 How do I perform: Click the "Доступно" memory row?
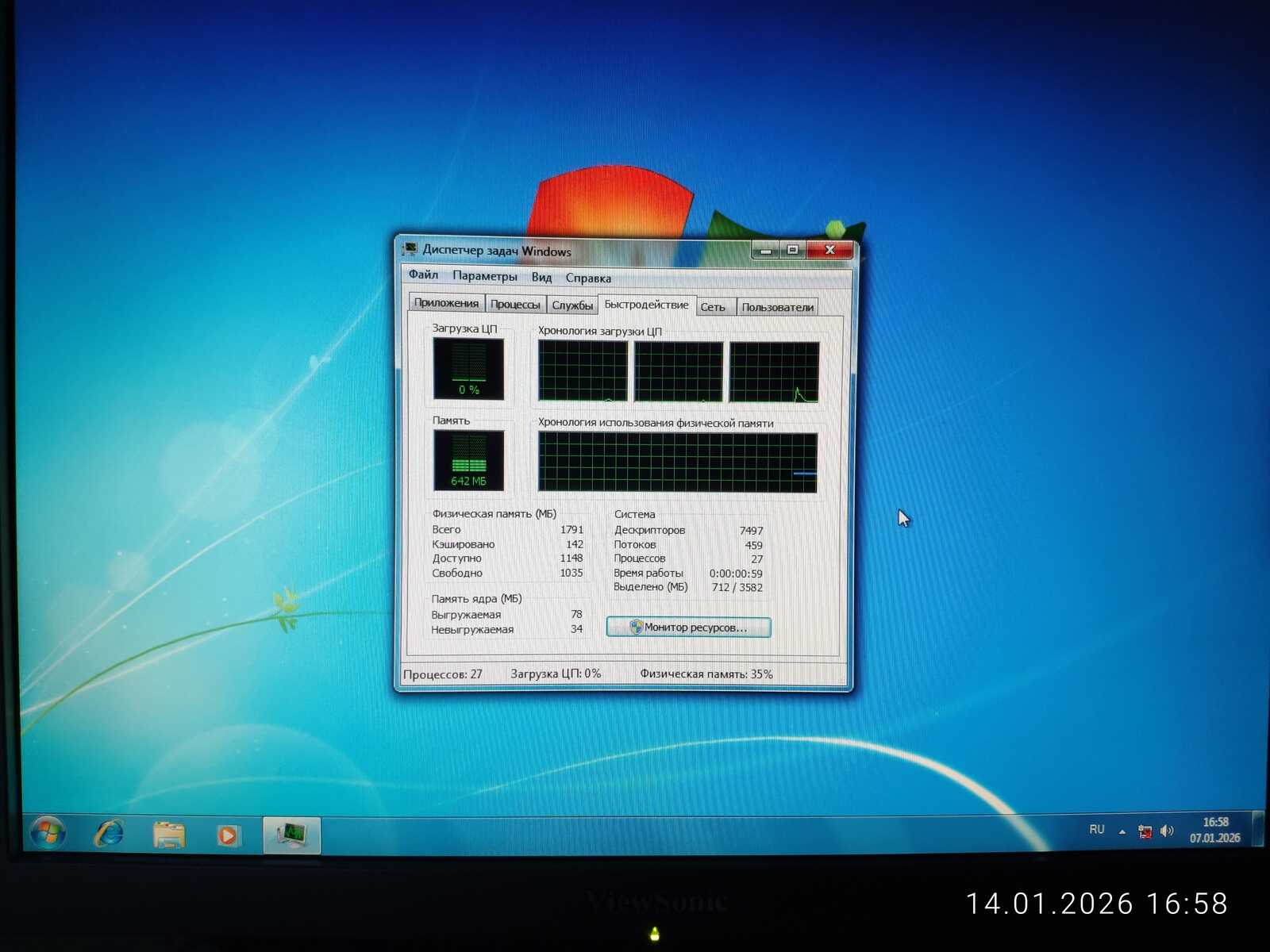pos(507,559)
